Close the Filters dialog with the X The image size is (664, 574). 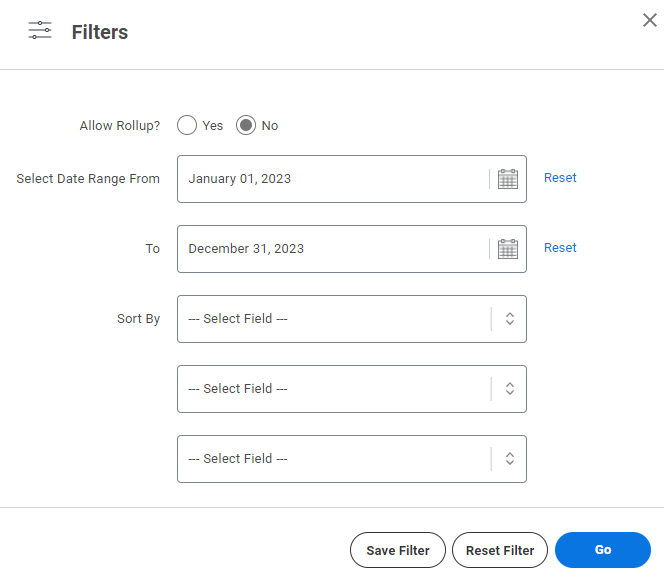tap(650, 20)
